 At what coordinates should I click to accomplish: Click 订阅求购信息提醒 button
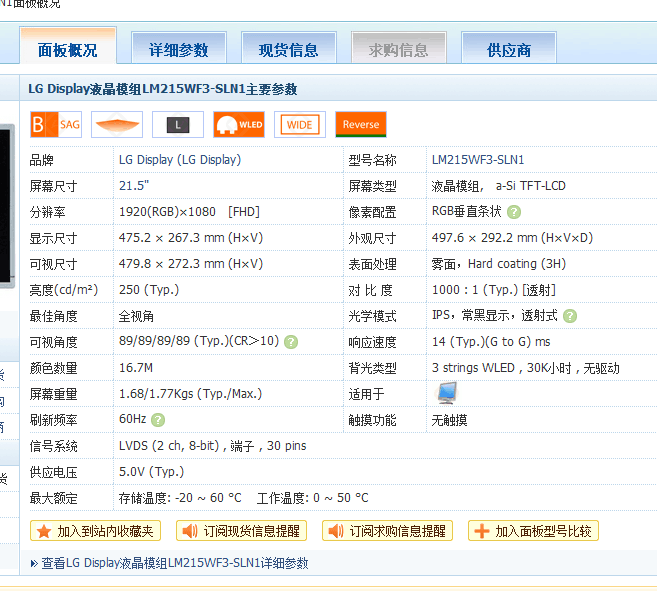[387, 531]
